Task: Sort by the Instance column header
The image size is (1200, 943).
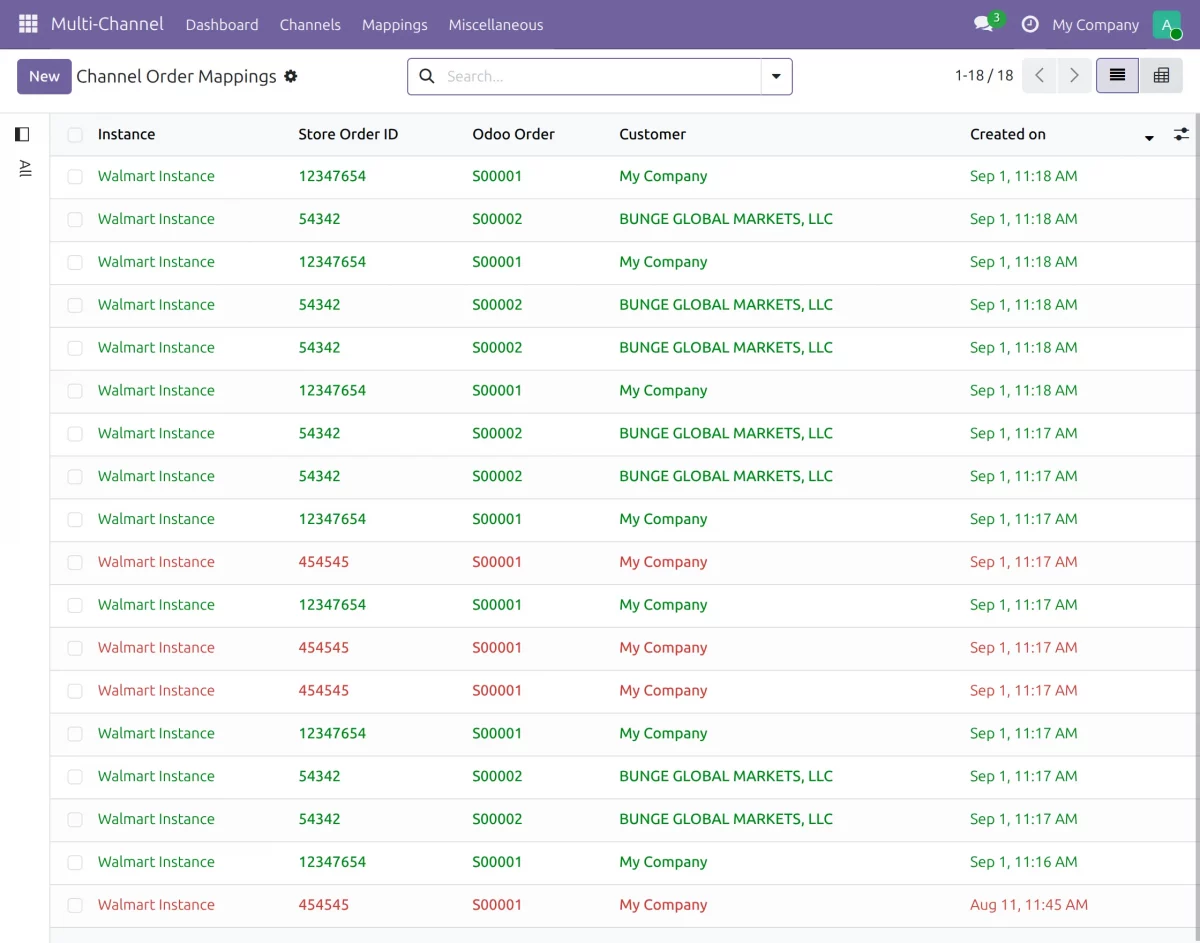Action: [x=126, y=134]
